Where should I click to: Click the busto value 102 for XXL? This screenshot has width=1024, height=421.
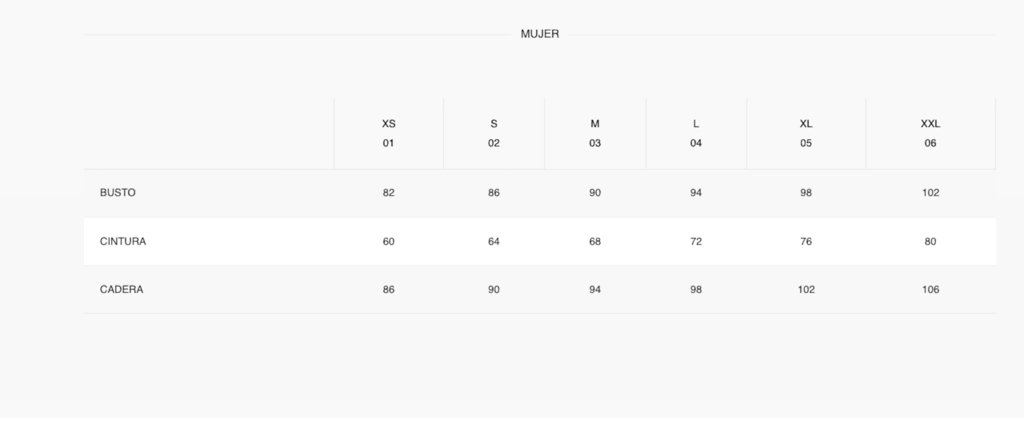930,193
